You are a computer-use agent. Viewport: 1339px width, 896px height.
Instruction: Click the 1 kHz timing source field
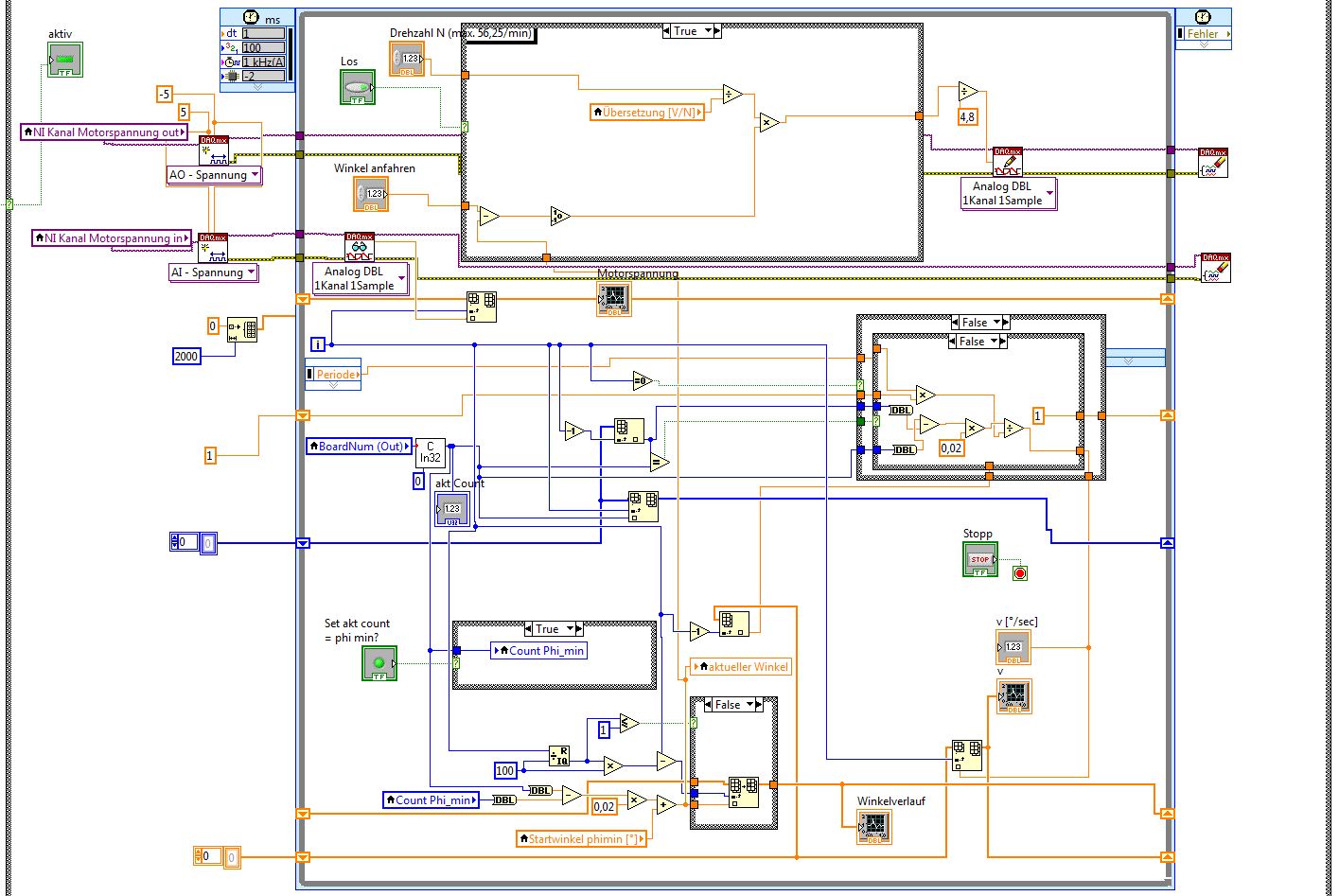(x=263, y=61)
